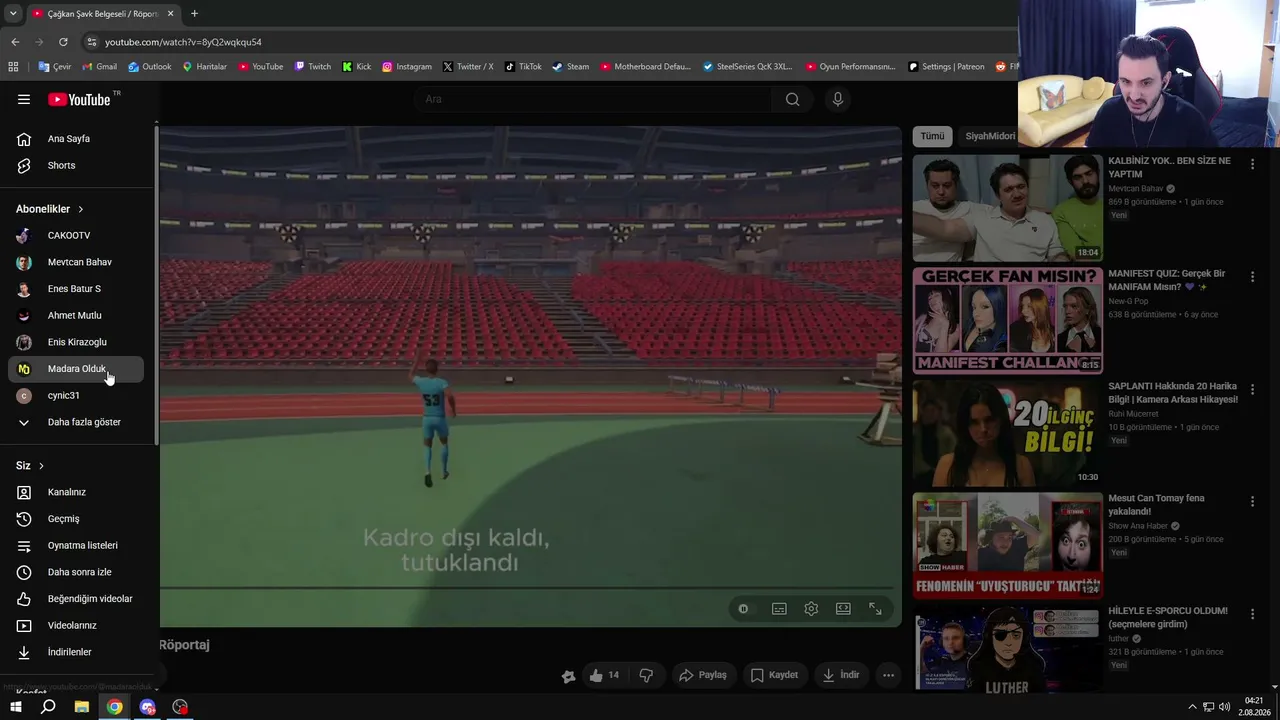Dislike the video with thumbs down
The image size is (1280, 720).
coord(646,675)
